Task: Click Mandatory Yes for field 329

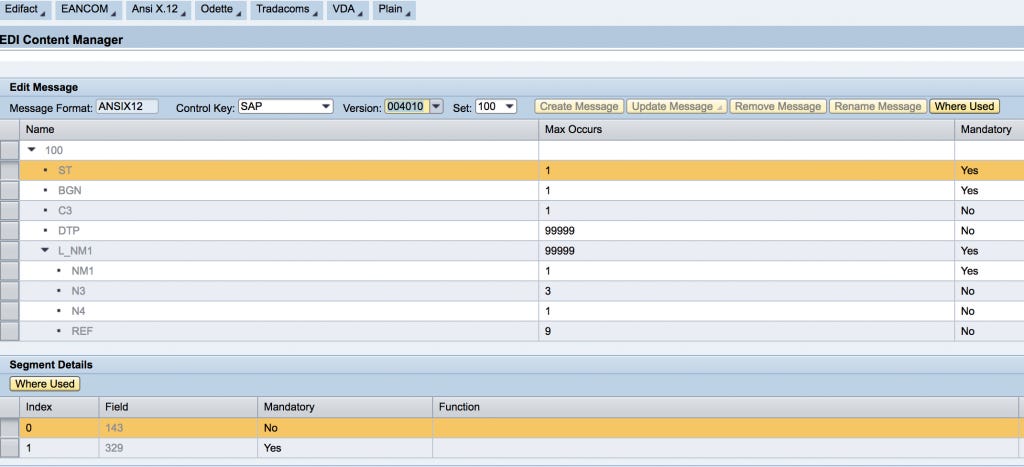Action: [272, 448]
